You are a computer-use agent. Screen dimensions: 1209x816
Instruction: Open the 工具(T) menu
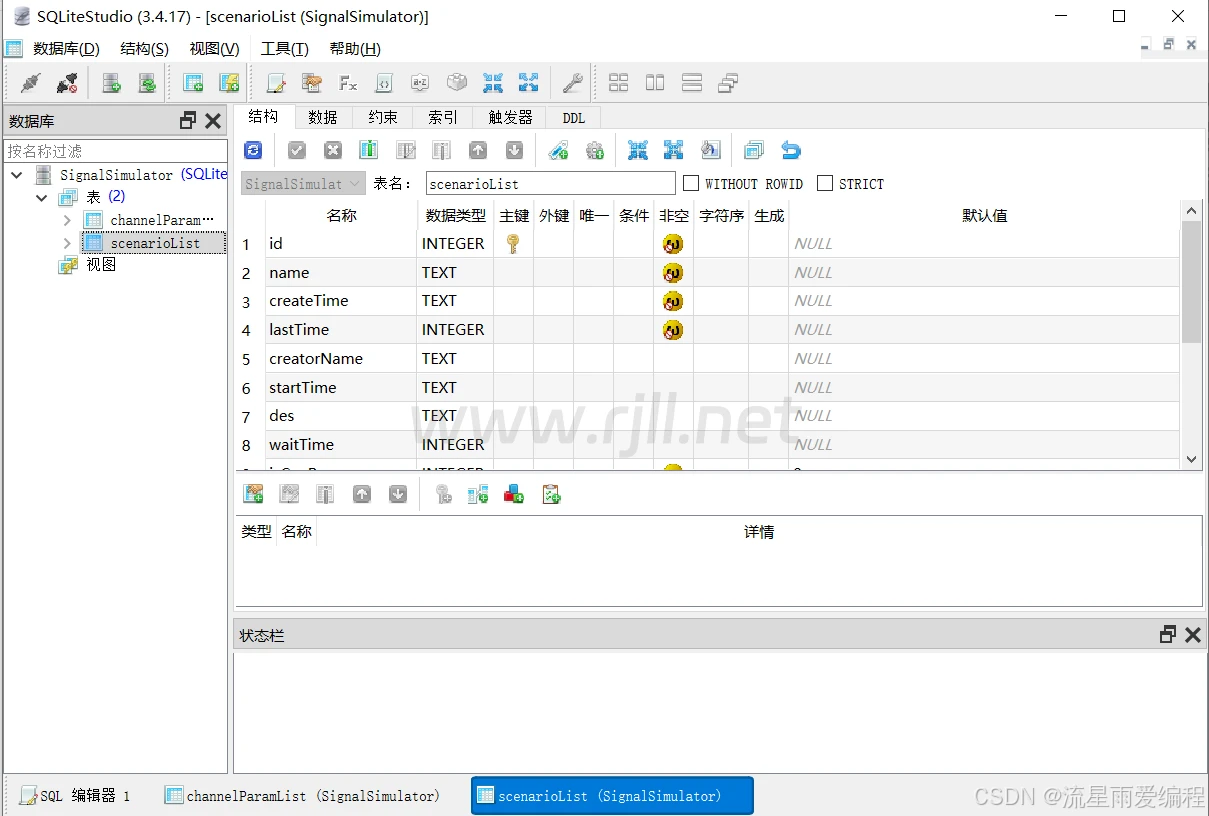click(x=284, y=49)
